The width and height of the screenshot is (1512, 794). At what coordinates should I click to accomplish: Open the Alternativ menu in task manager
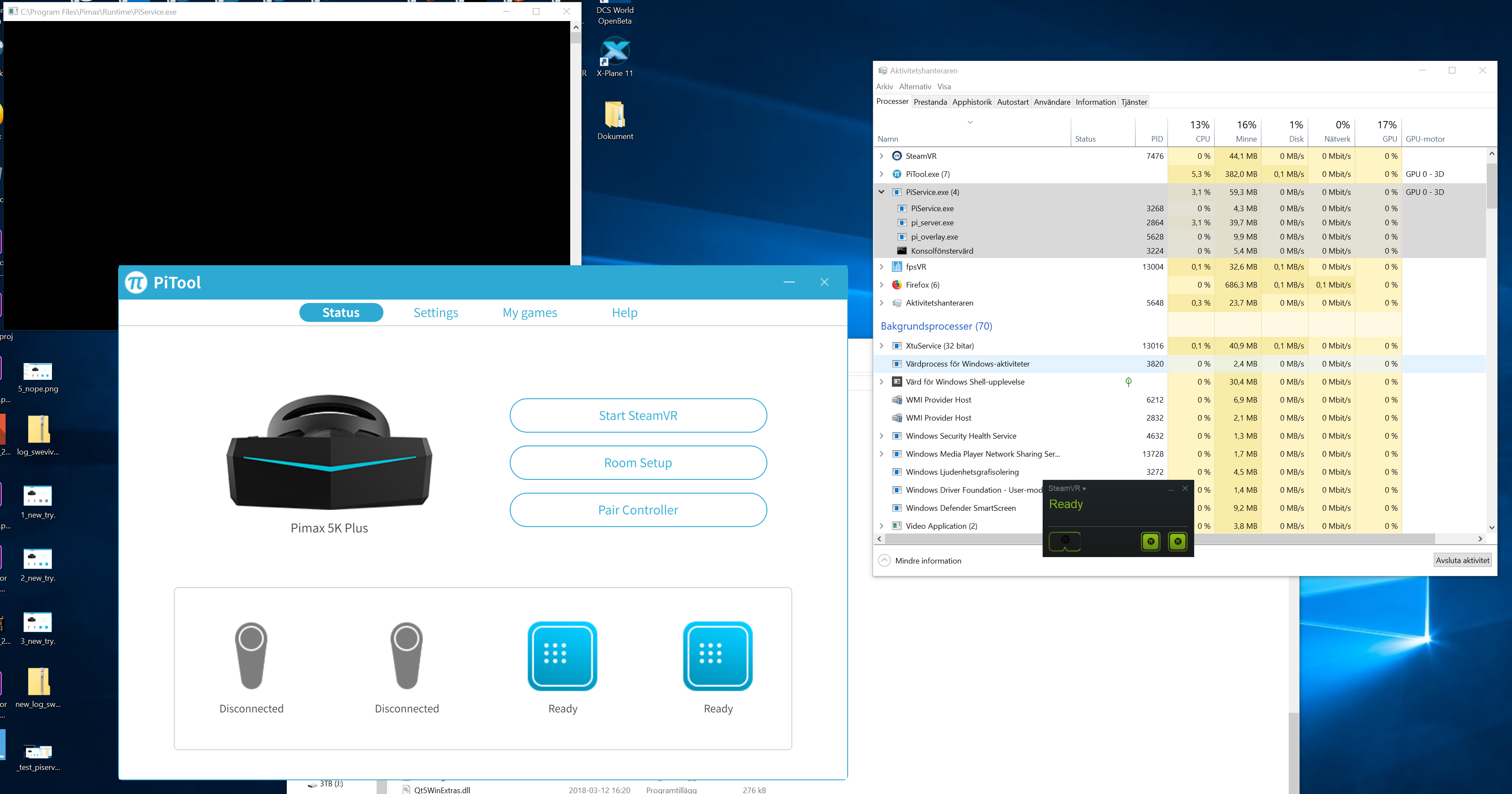[915, 86]
